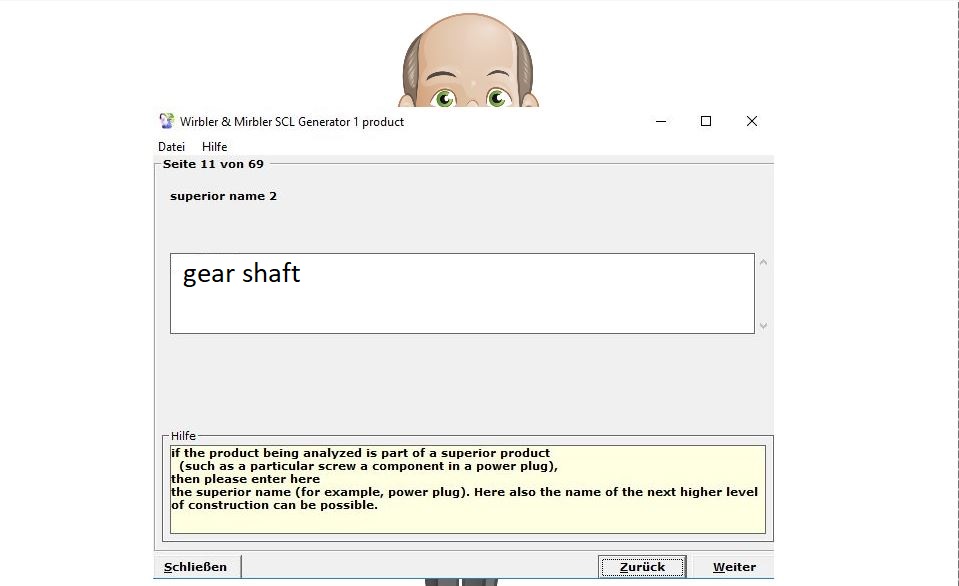
Task: Close the SCL Generator window
Action: [751, 121]
